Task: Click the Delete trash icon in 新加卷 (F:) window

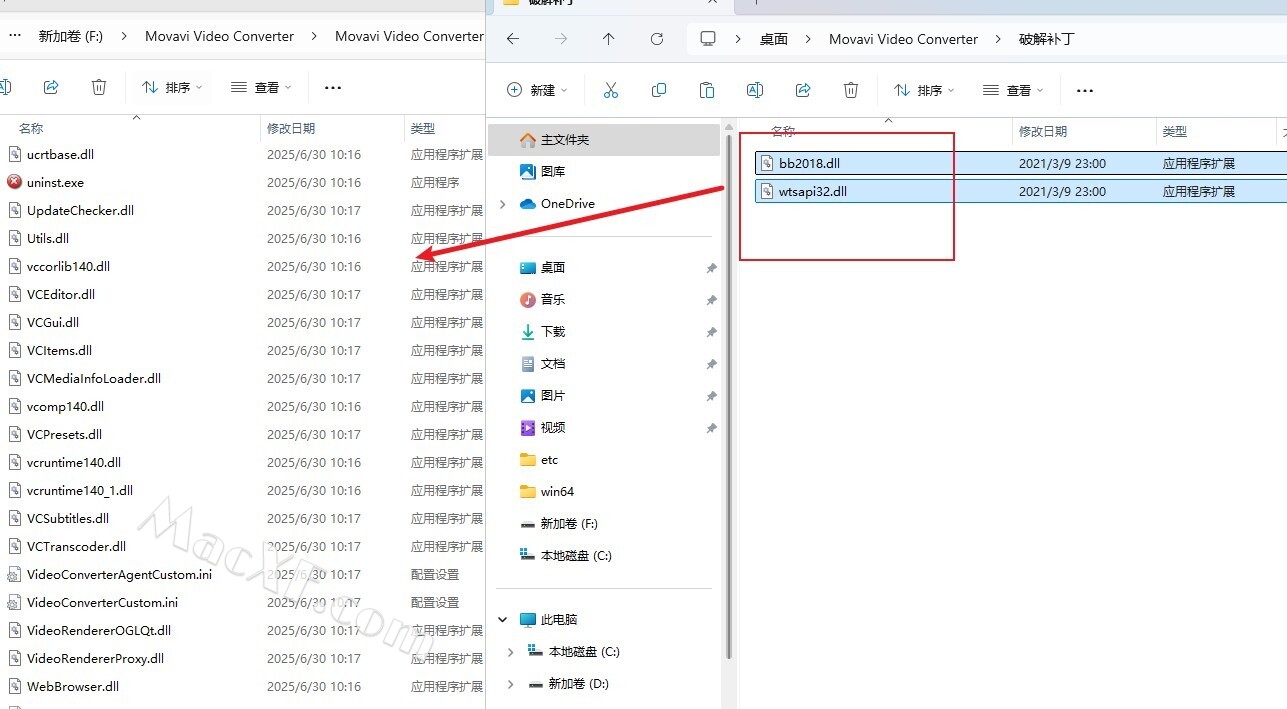Action: click(x=99, y=87)
